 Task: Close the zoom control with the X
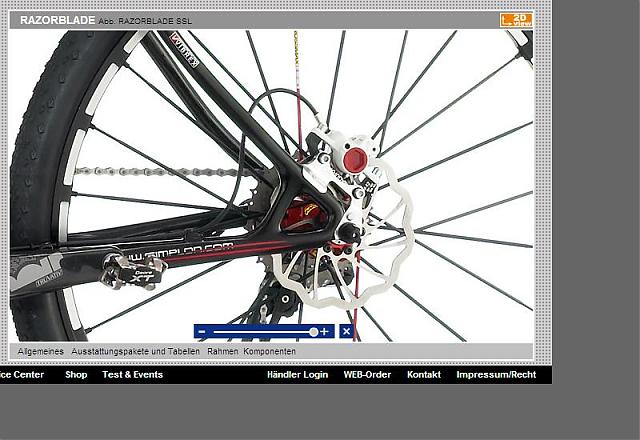pos(346,331)
